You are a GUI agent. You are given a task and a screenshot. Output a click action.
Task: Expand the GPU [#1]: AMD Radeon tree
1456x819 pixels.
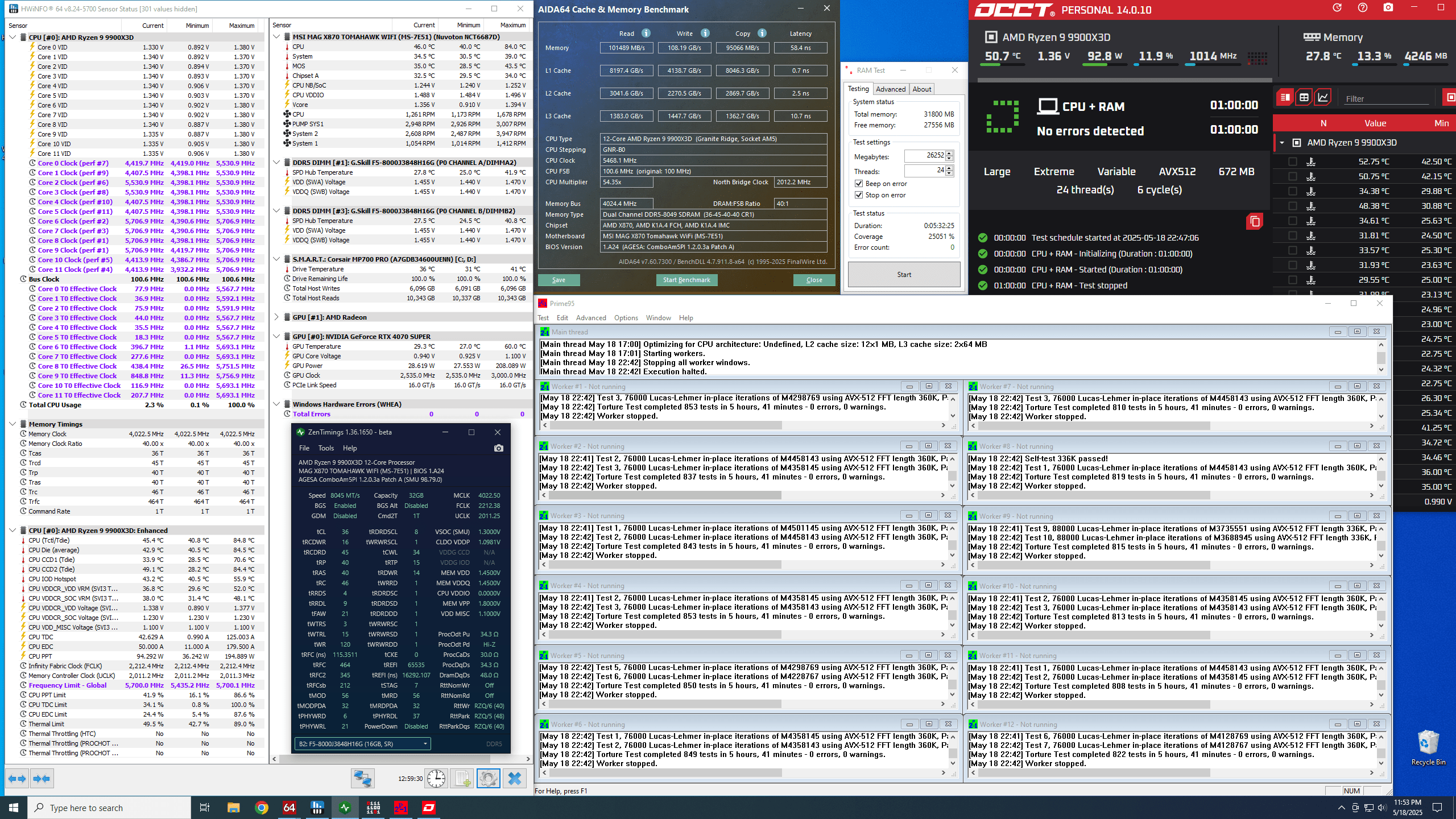pyautogui.click(x=276, y=317)
